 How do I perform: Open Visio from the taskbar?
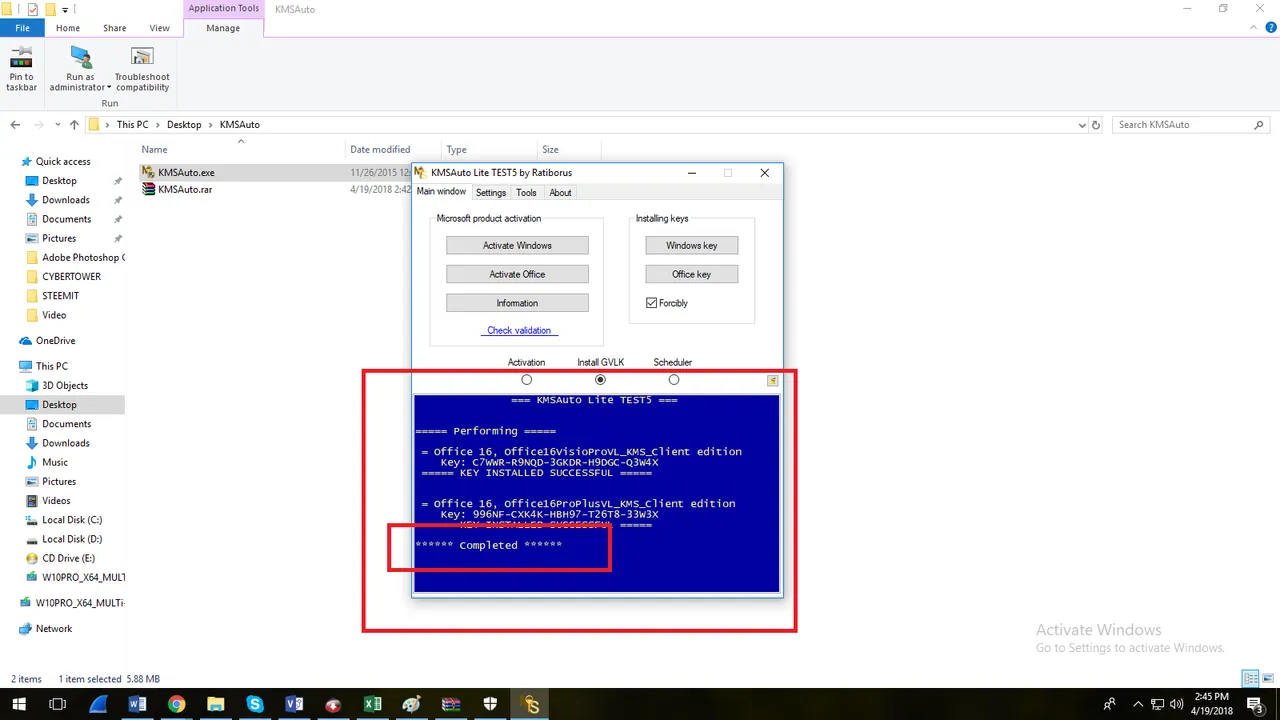click(x=294, y=704)
